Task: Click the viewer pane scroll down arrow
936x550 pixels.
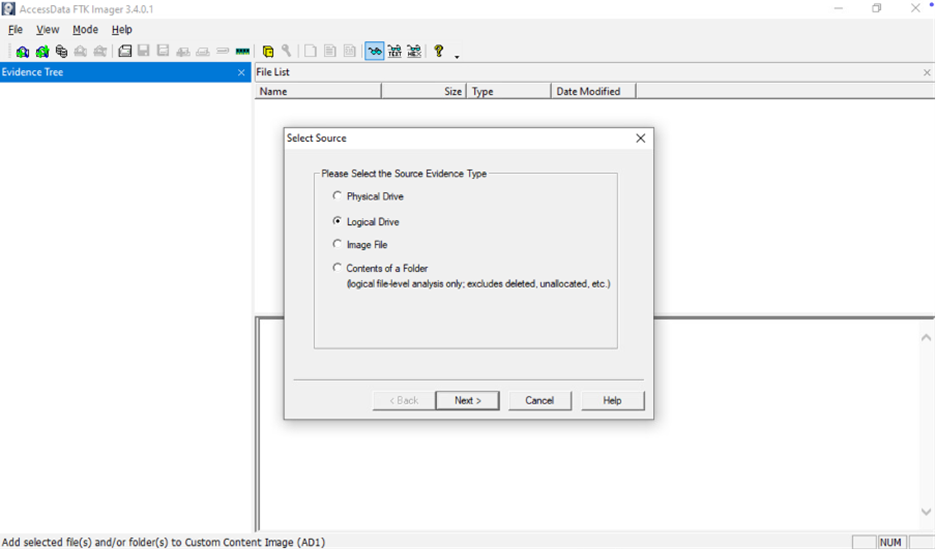Action: click(926, 513)
